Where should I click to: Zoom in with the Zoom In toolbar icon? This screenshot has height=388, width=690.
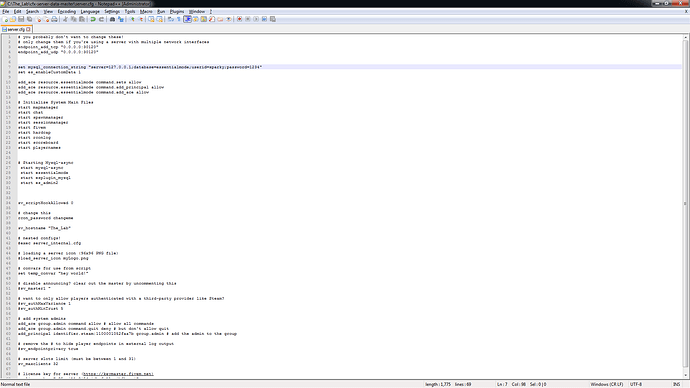132,19
